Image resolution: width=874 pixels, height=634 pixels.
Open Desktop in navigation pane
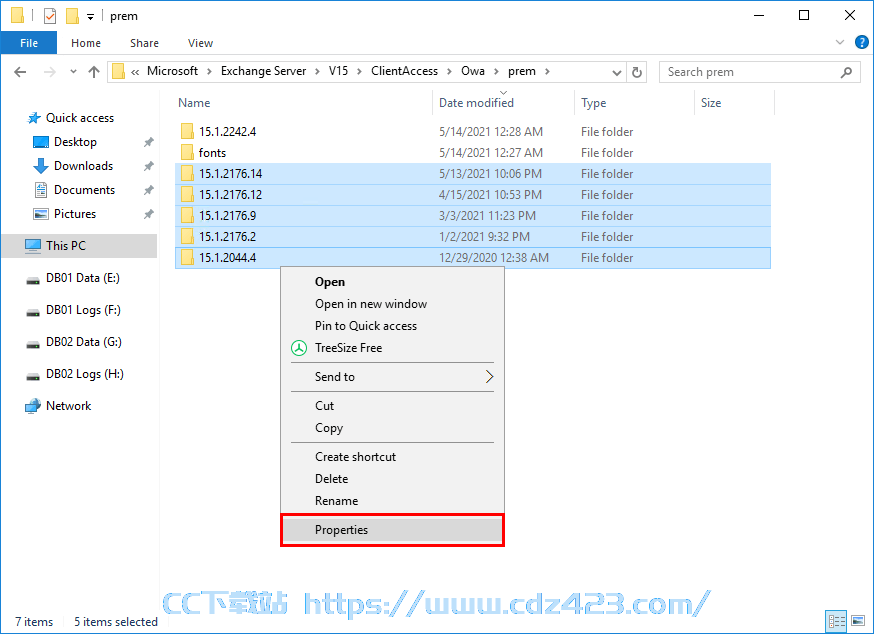[x=75, y=142]
